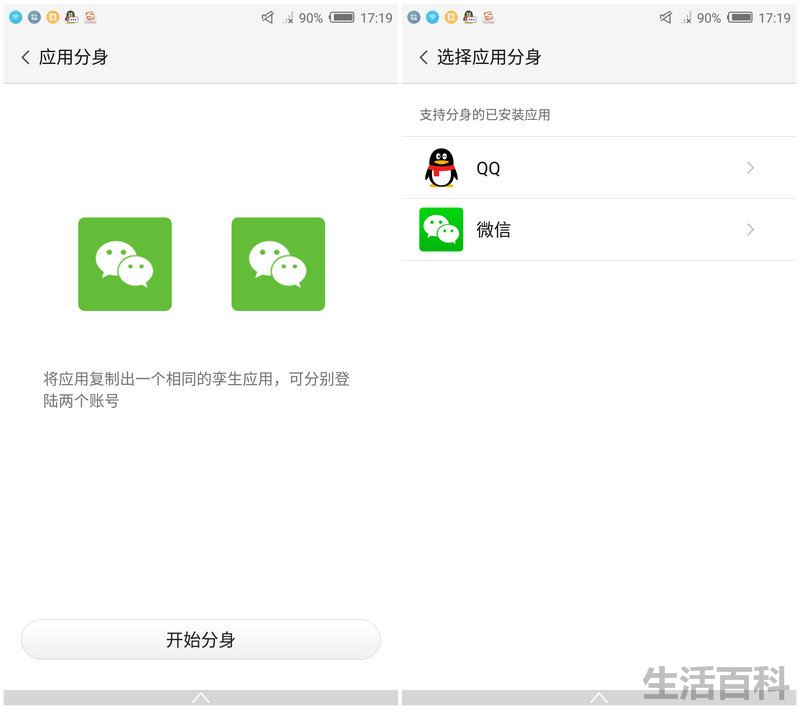Go back from the 应用分身 screen
Screen dimensions: 800x709
(x=26, y=57)
